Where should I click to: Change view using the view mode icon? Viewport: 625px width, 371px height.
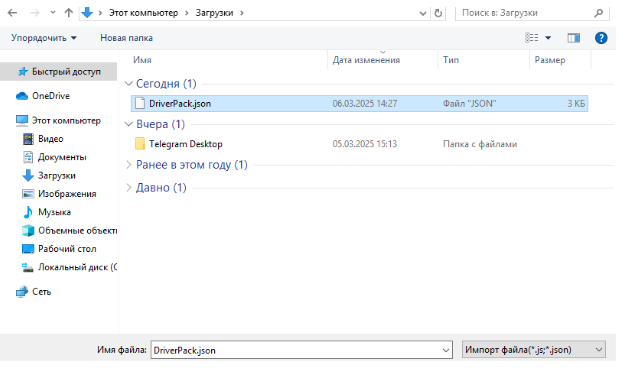pos(532,38)
